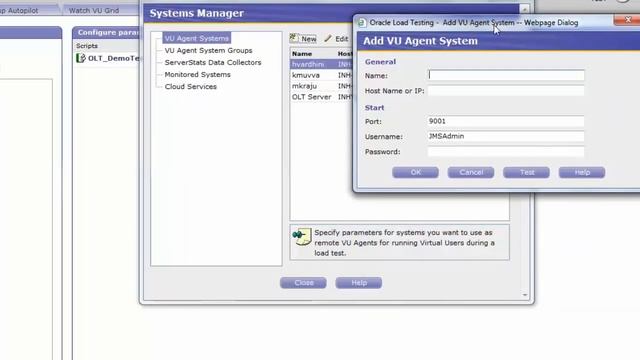640x360 pixels.
Task: Close the Systems Manager with Close button
Action: 303,282
